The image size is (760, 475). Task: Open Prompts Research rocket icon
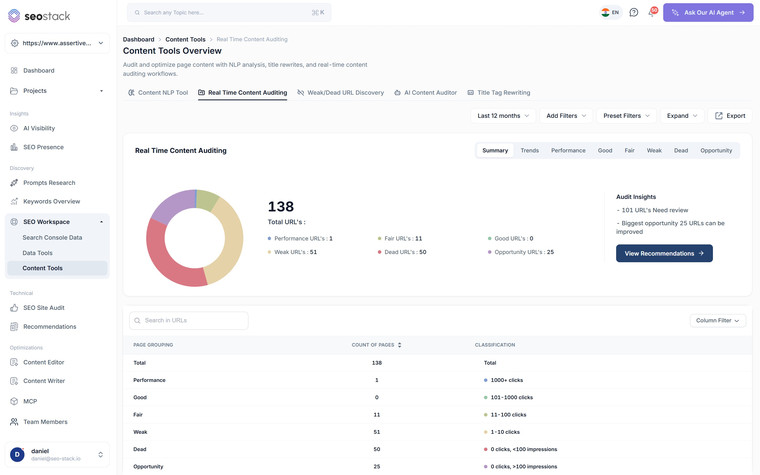14,183
